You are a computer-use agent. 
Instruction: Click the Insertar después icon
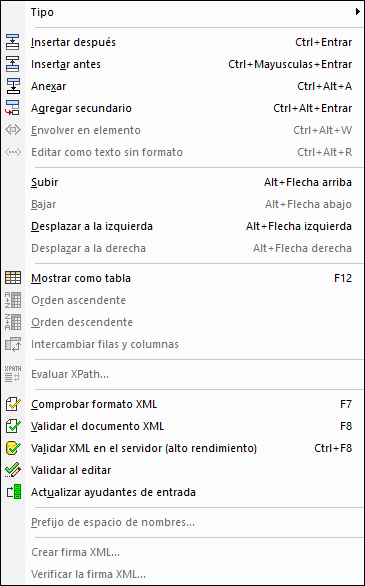point(13,42)
